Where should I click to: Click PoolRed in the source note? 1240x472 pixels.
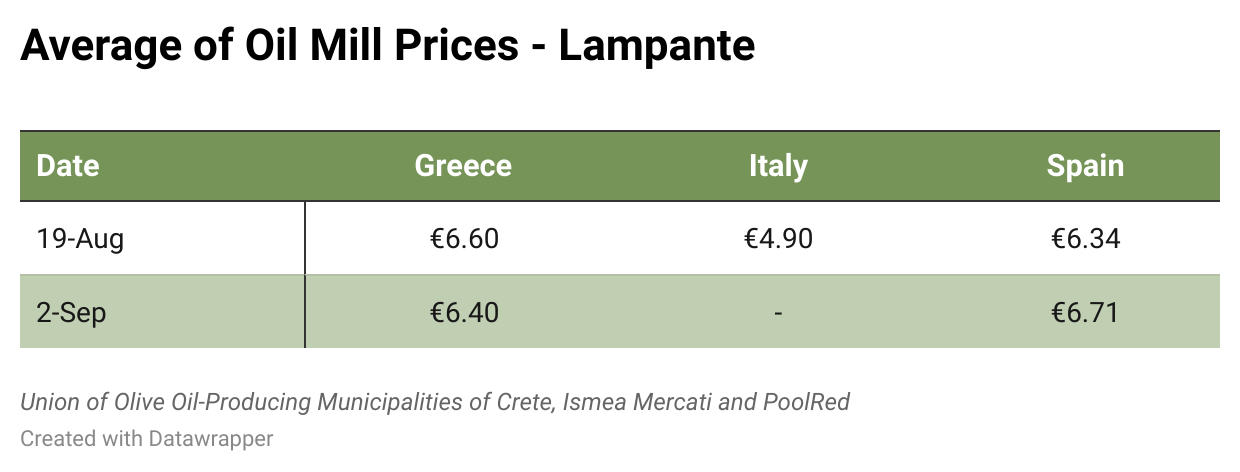click(x=806, y=403)
